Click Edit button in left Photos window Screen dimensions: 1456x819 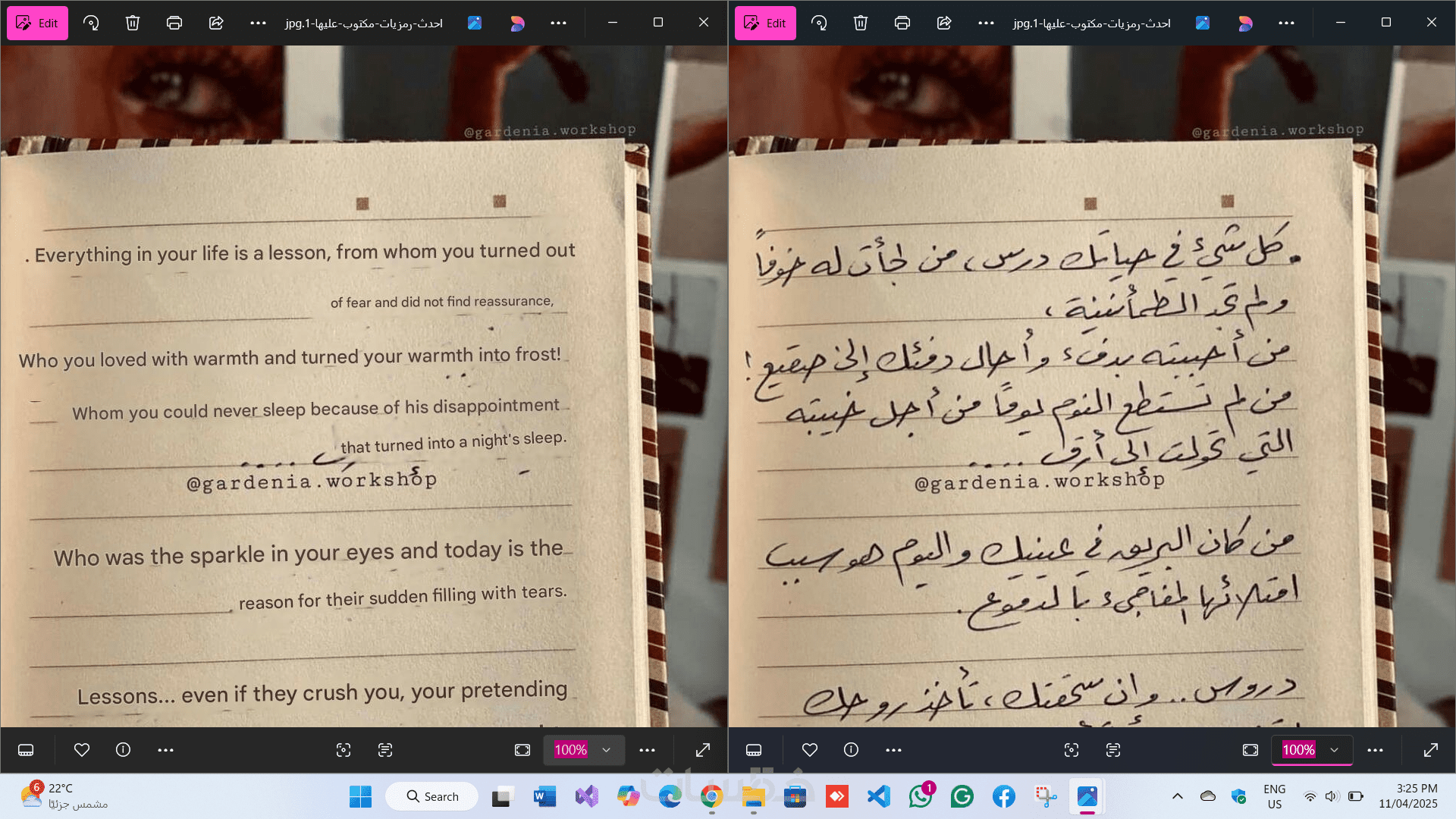(37, 23)
